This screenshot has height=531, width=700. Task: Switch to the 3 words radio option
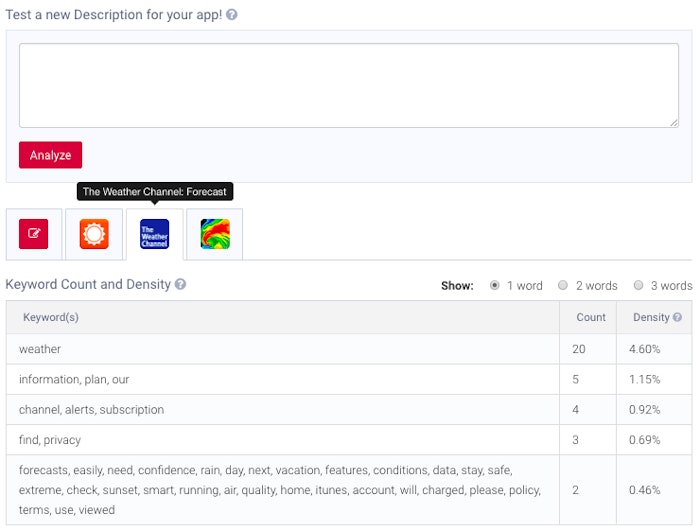point(638,285)
